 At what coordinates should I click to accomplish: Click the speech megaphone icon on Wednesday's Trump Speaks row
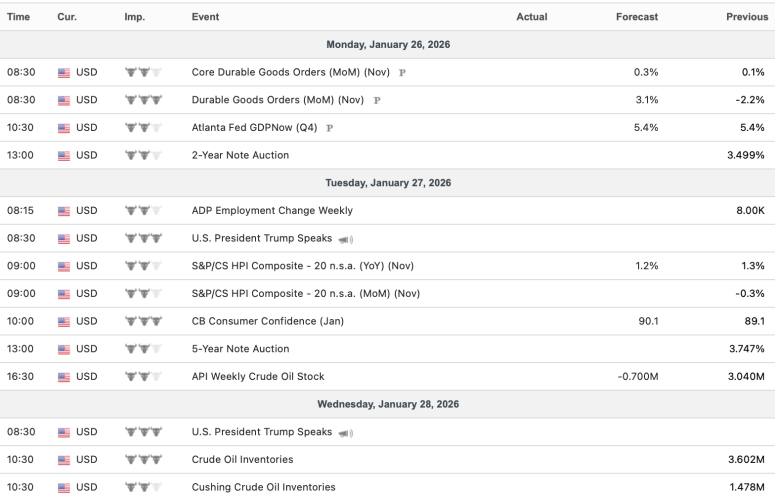pos(345,433)
